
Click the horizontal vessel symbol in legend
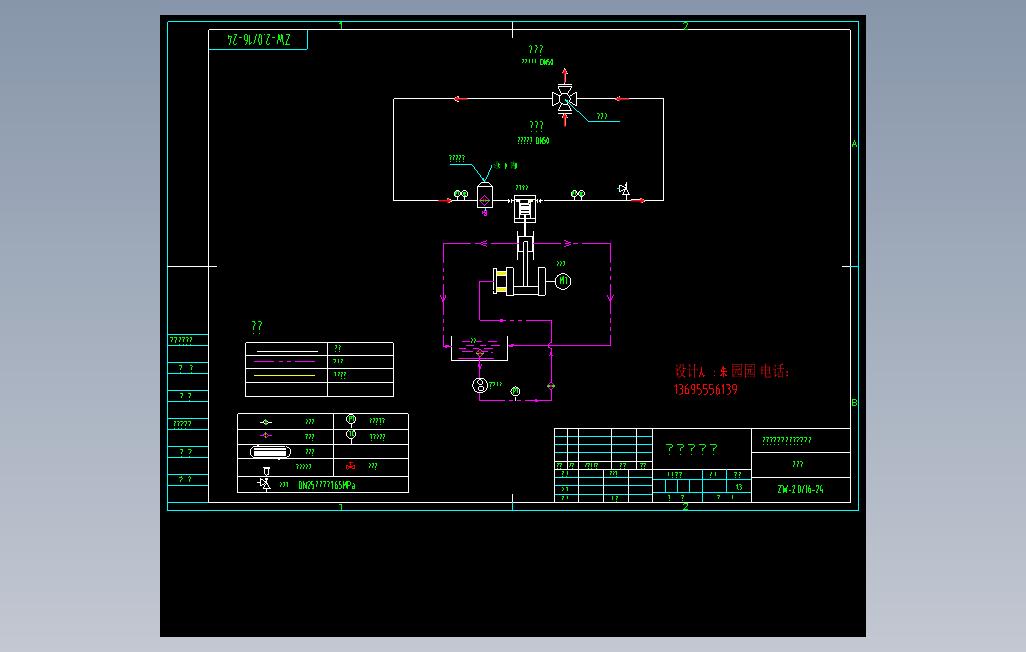[x=270, y=452]
